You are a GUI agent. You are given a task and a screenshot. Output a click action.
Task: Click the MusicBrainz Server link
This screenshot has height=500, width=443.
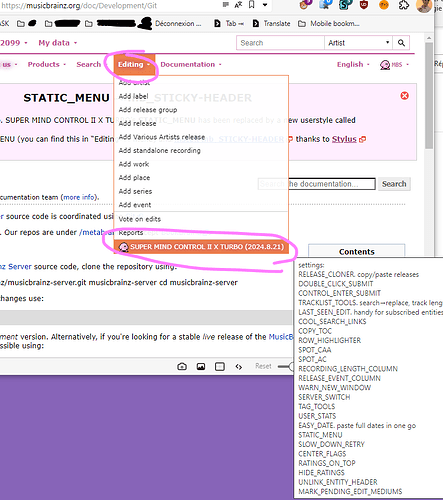(16, 267)
